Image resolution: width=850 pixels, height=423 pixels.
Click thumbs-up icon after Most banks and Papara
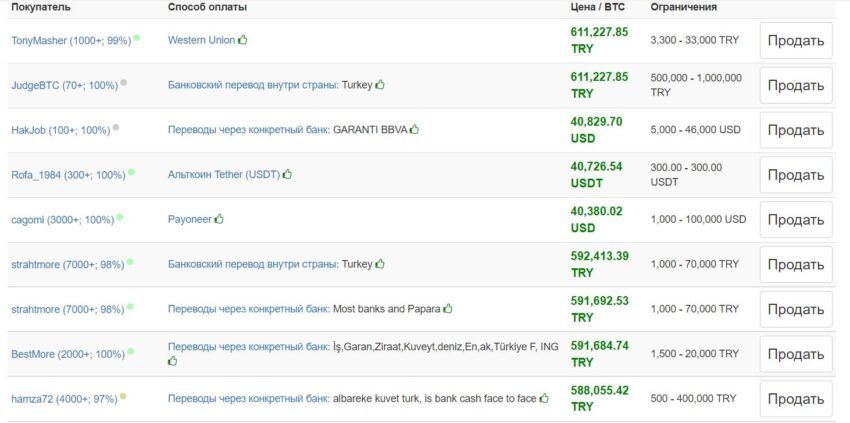click(447, 309)
